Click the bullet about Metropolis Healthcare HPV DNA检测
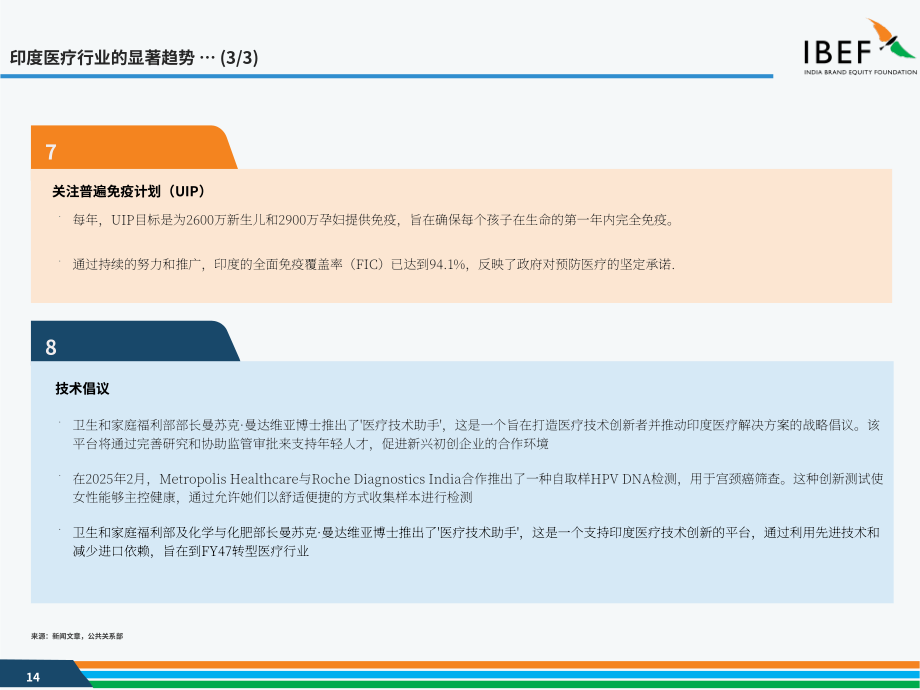Image resolution: width=920 pixels, height=690 pixels. (478, 488)
